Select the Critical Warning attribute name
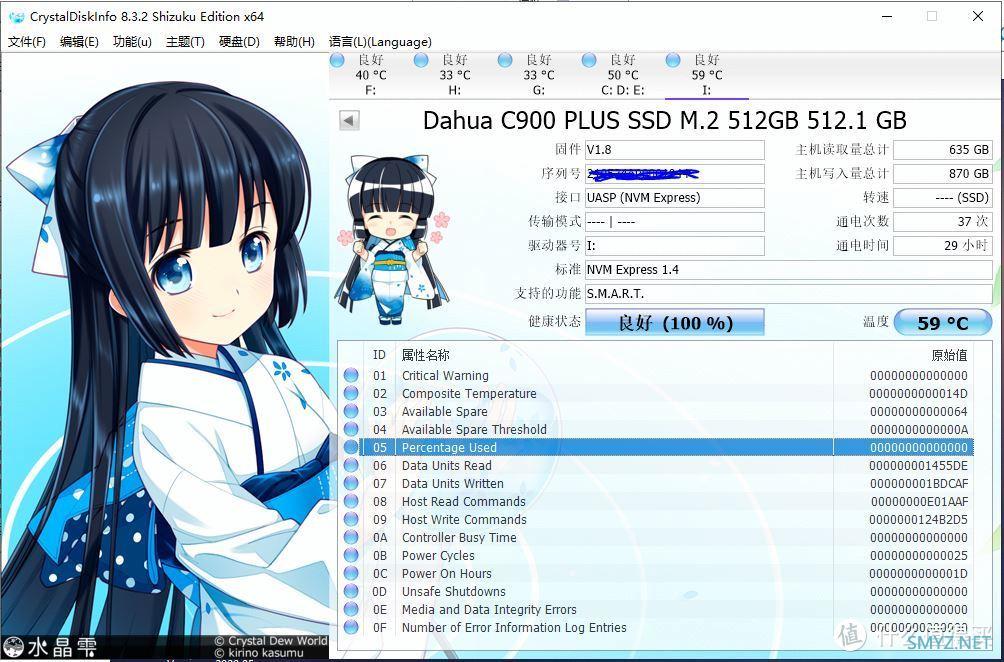 point(445,376)
